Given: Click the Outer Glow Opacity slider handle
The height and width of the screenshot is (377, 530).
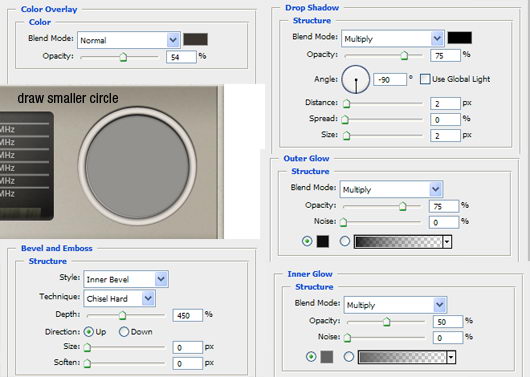Looking at the screenshot, I should click(x=403, y=206).
